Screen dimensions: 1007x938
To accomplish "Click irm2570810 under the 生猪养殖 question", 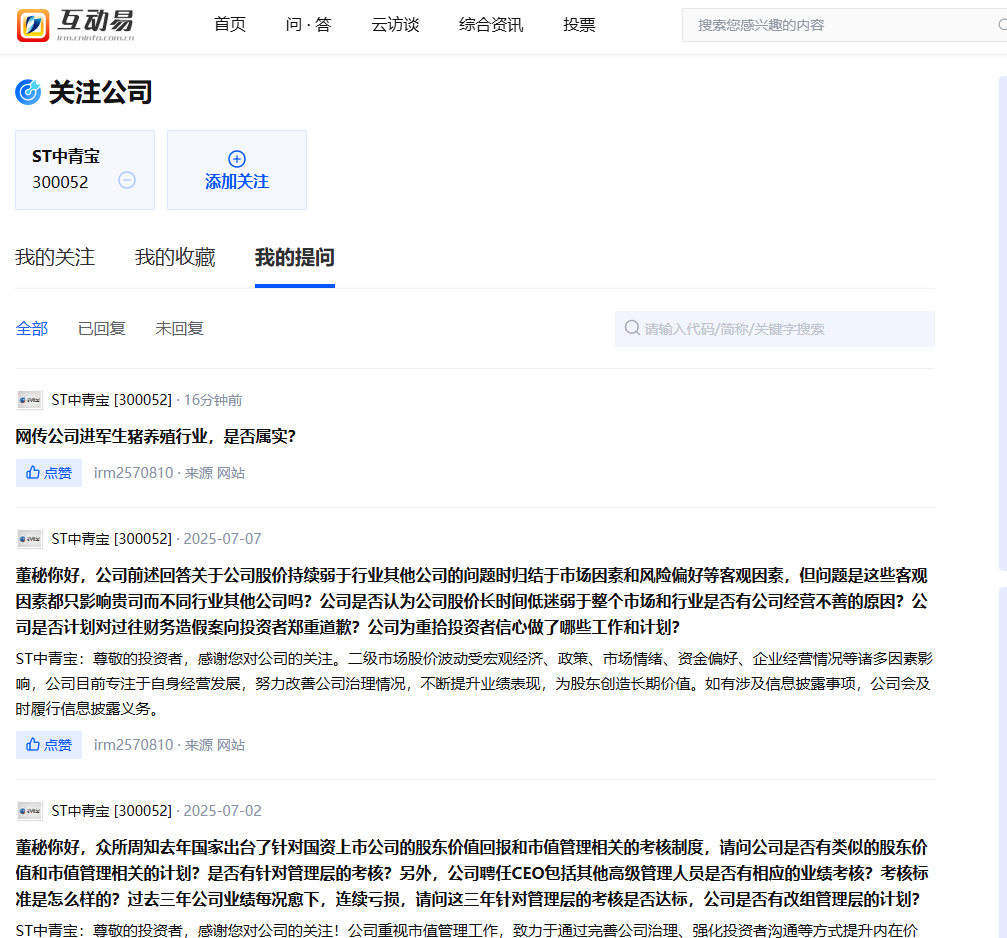I will (134, 473).
